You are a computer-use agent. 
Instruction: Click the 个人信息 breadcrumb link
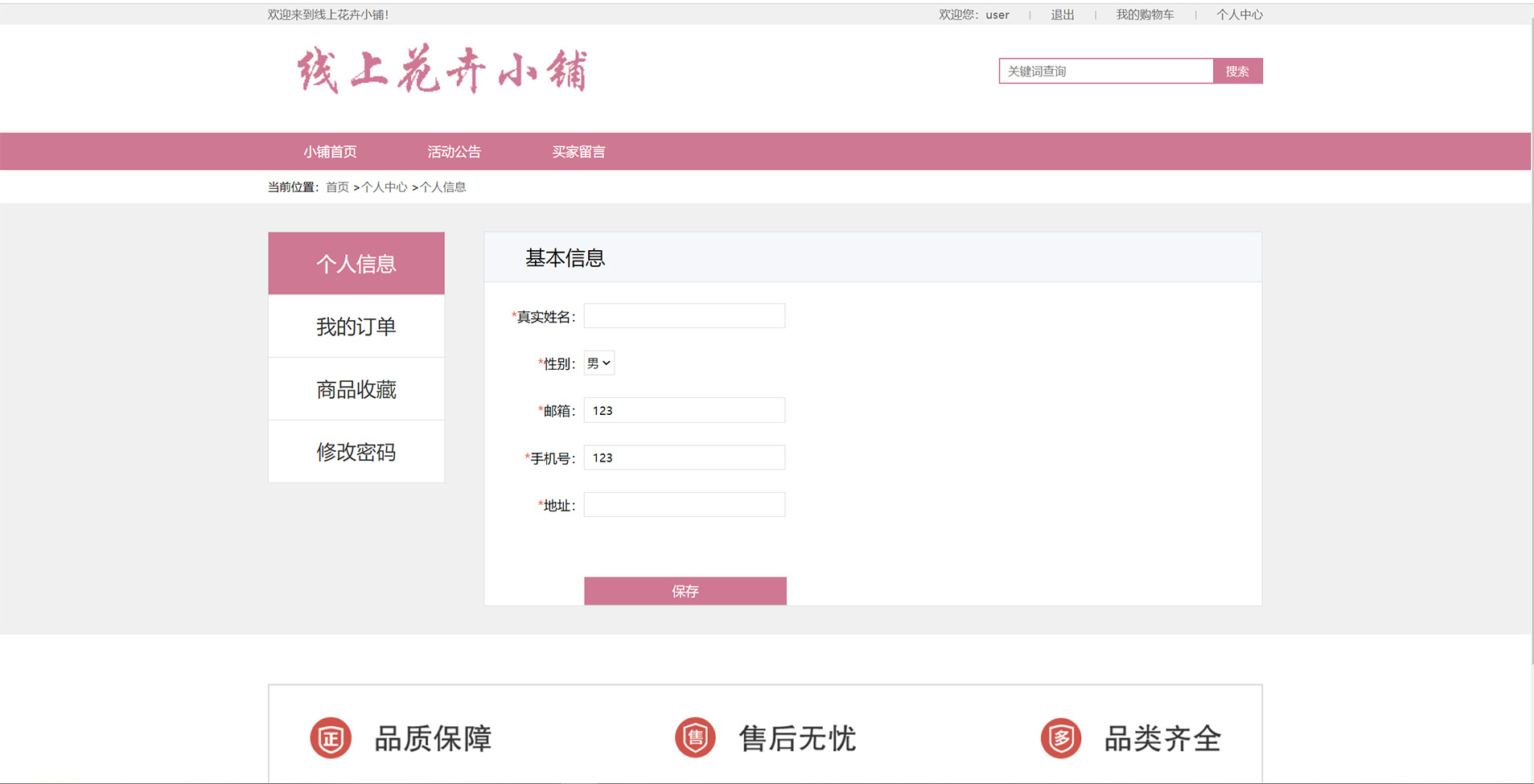443,187
